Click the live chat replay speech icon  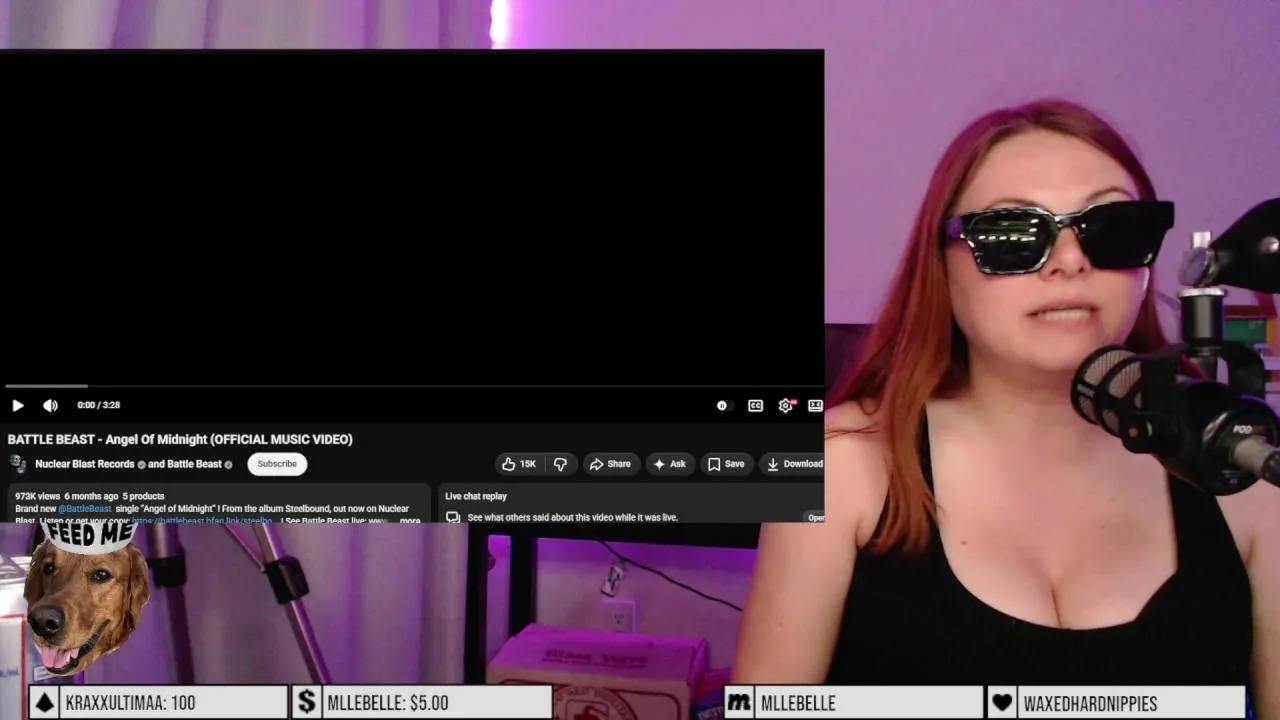click(x=453, y=517)
